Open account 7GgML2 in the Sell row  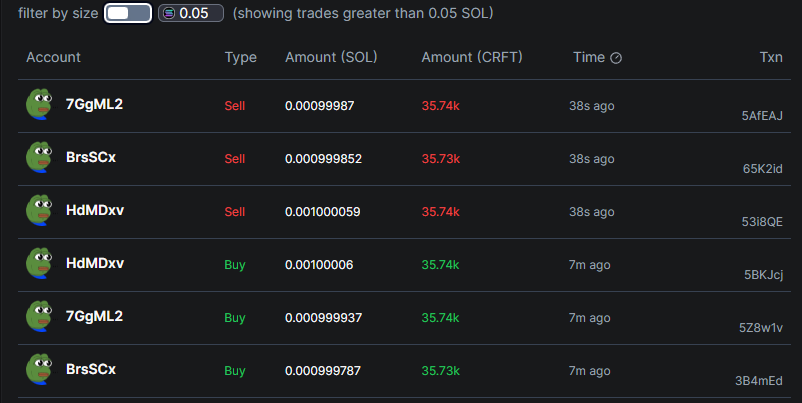[x=94, y=104]
